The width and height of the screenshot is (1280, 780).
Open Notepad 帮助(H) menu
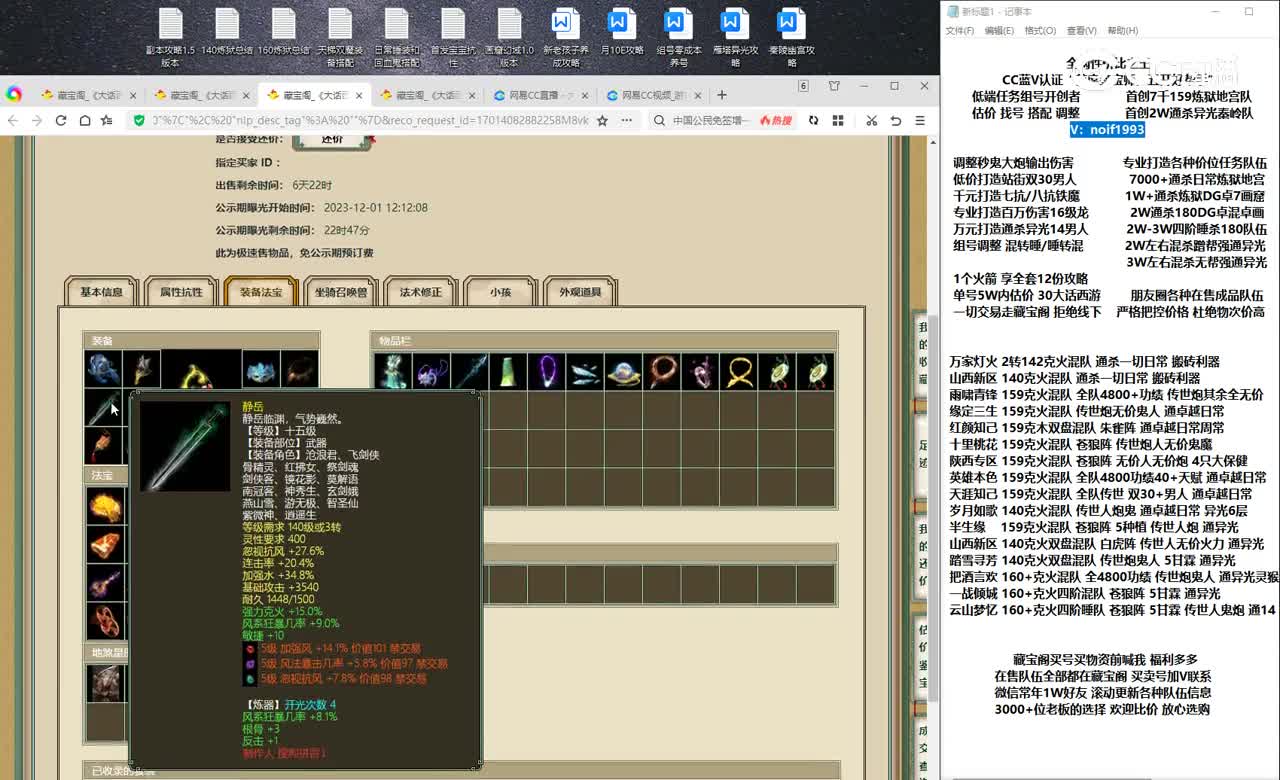(1122, 31)
